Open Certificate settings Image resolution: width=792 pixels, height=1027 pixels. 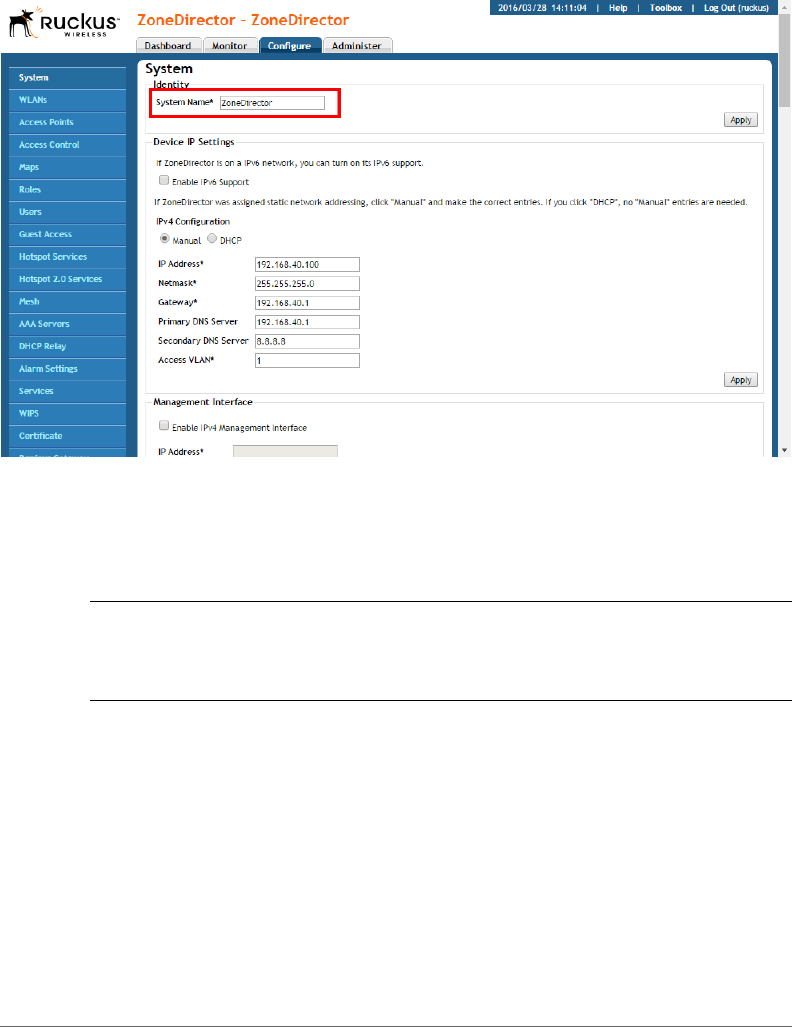coord(67,436)
